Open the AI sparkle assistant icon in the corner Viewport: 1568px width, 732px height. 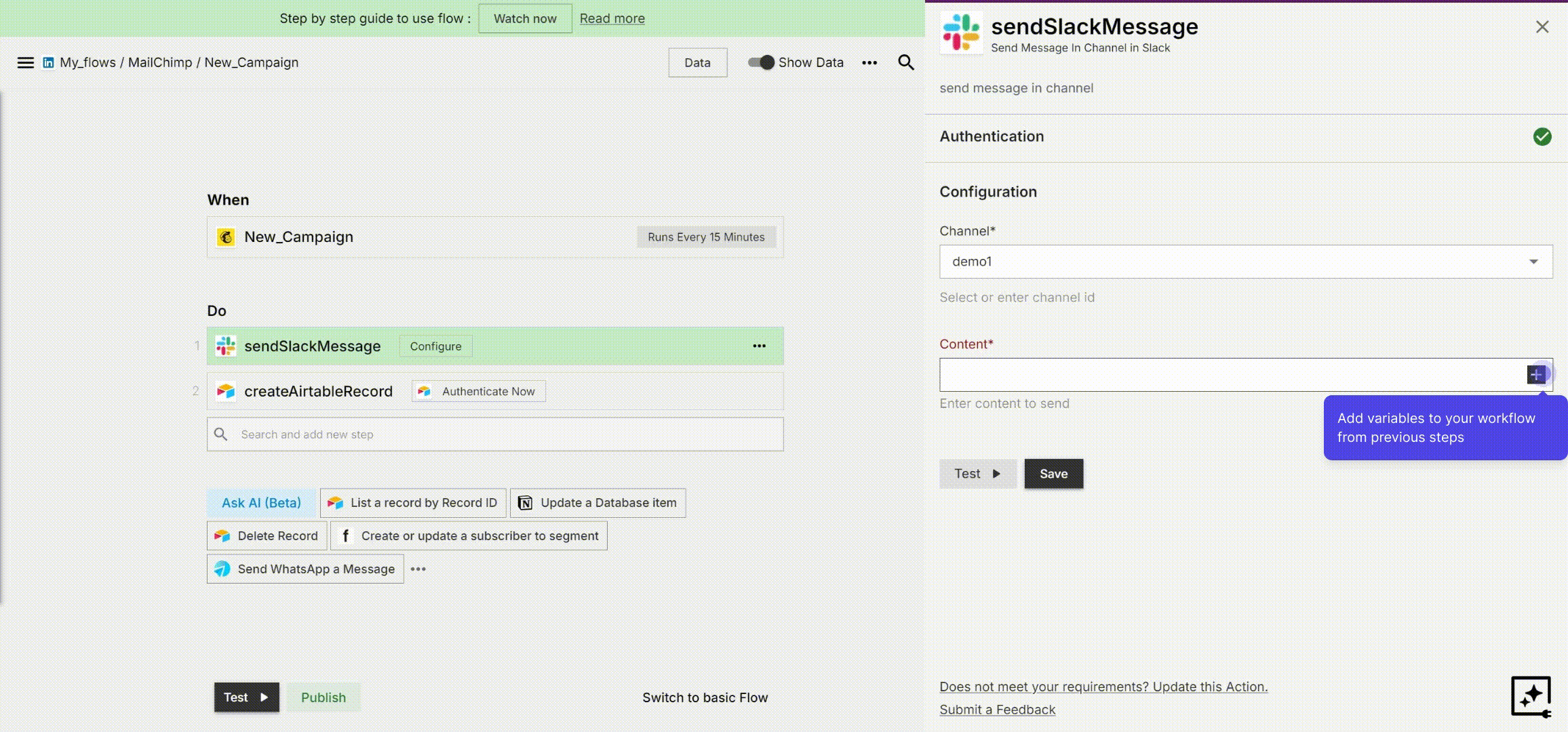point(1531,696)
